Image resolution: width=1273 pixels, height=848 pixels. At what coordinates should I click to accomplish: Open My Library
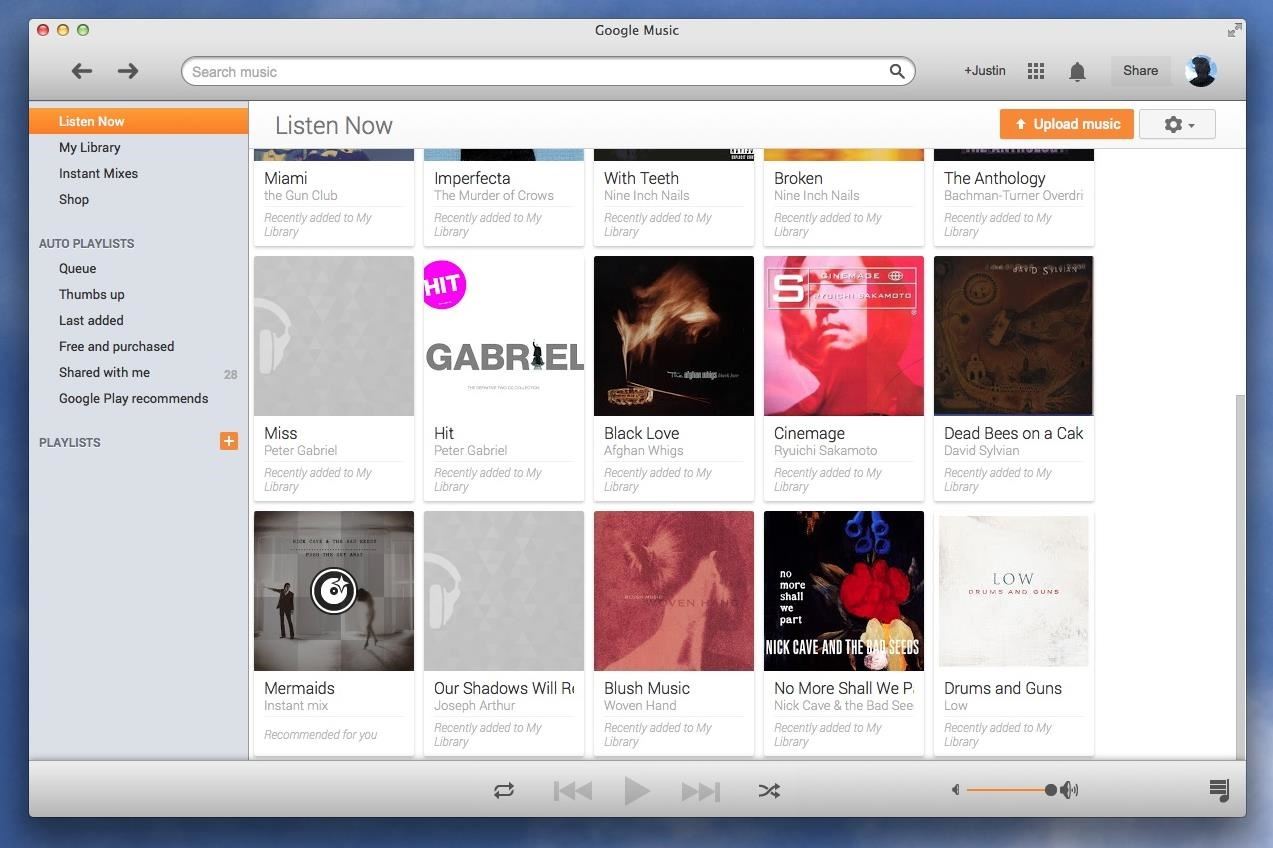pos(90,147)
